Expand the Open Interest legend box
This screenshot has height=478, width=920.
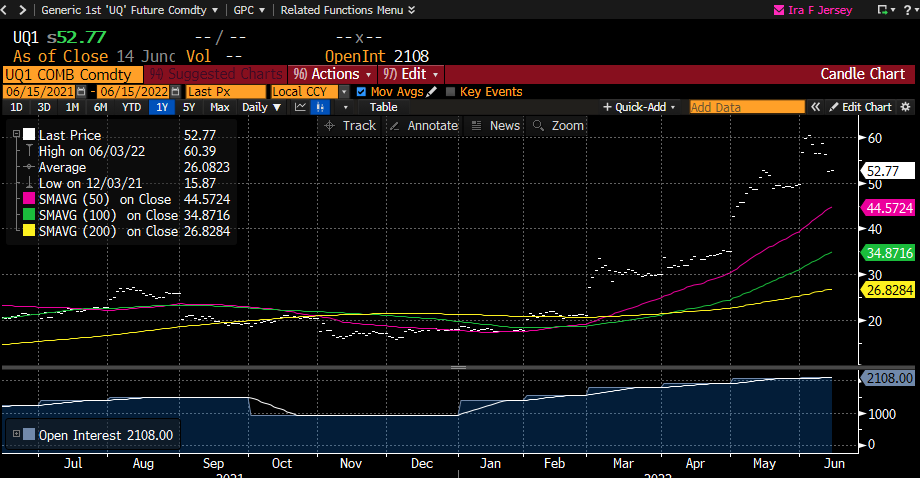pyautogui.click(x=16, y=435)
